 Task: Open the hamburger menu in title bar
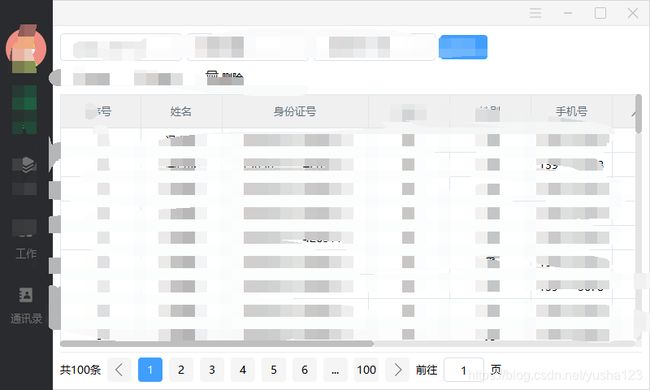point(535,13)
